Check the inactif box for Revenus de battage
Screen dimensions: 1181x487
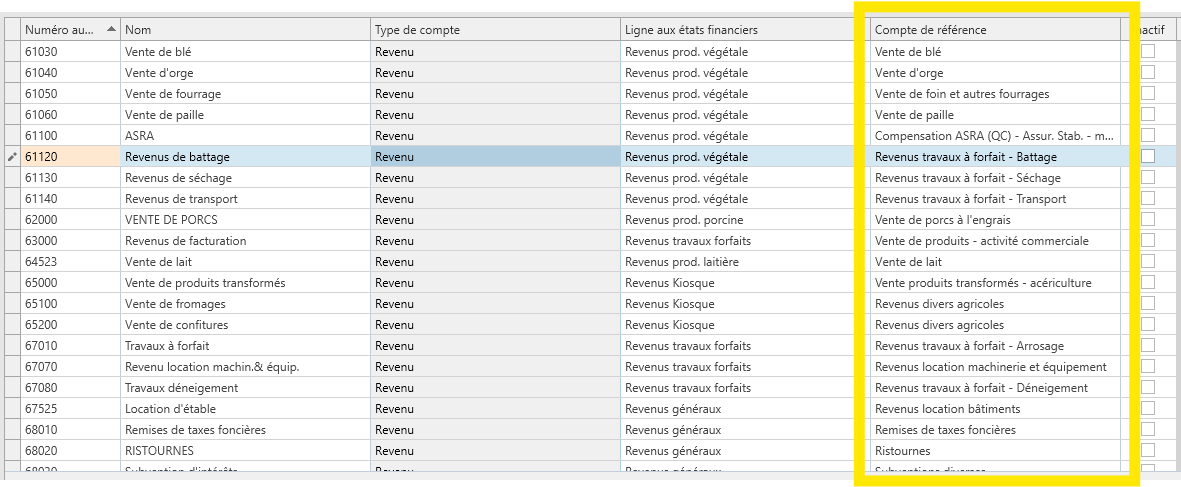pyautogui.click(x=1148, y=157)
